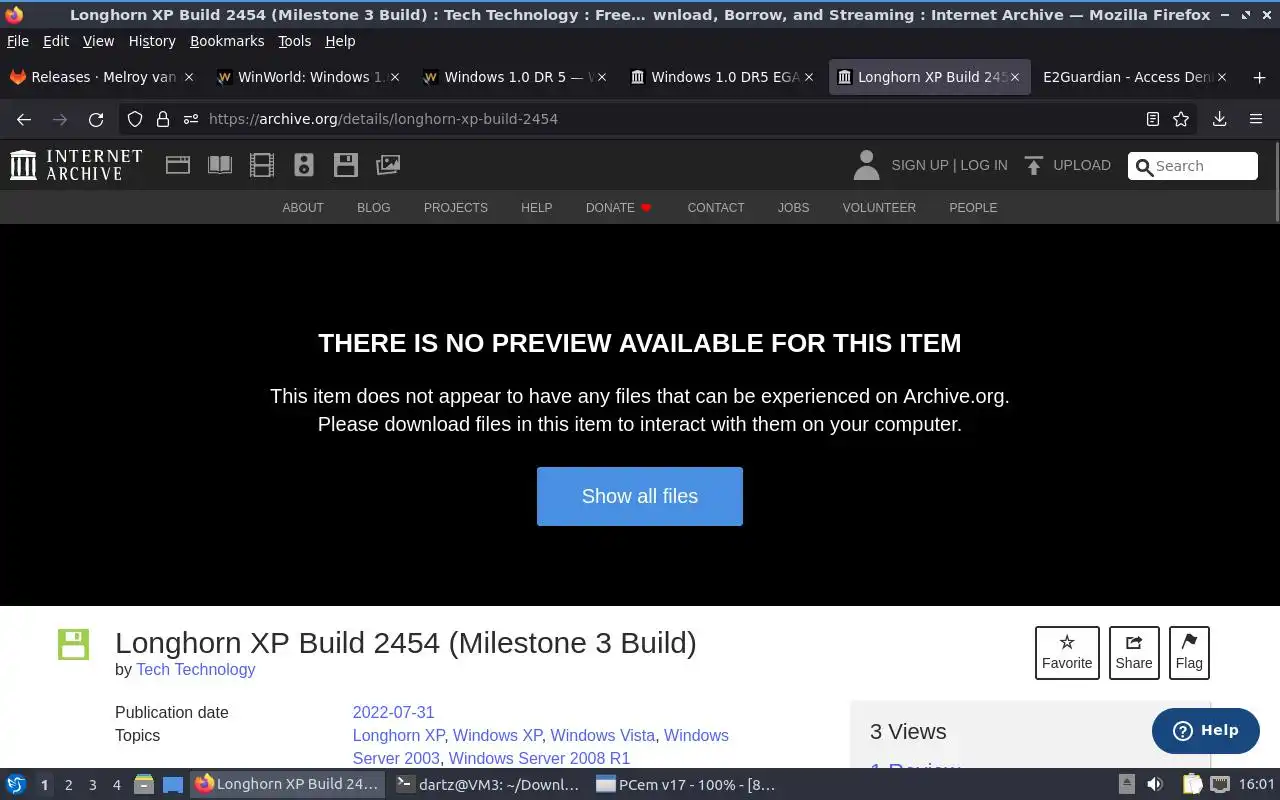1280x800 pixels.
Task: Switch to workspace 2 on the taskbar
Action: [x=68, y=785]
